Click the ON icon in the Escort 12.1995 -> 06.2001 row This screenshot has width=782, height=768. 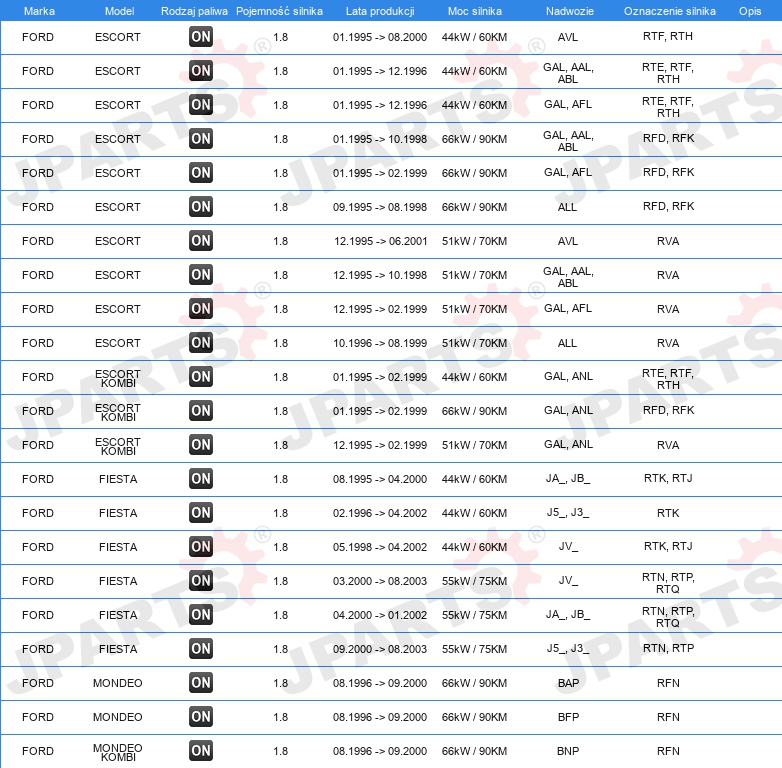tap(201, 240)
